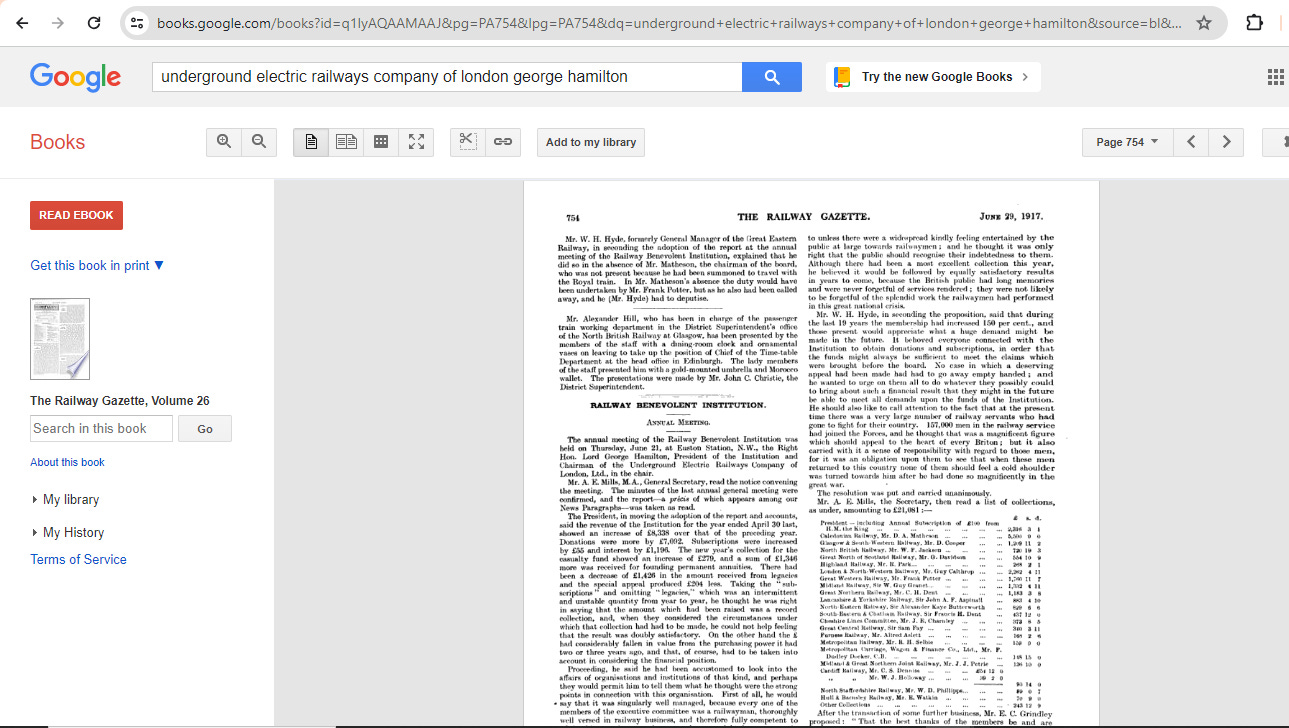Open the browser extensions puzzle icon
Image resolution: width=1289 pixels, height=728 pixels.
1254,22
